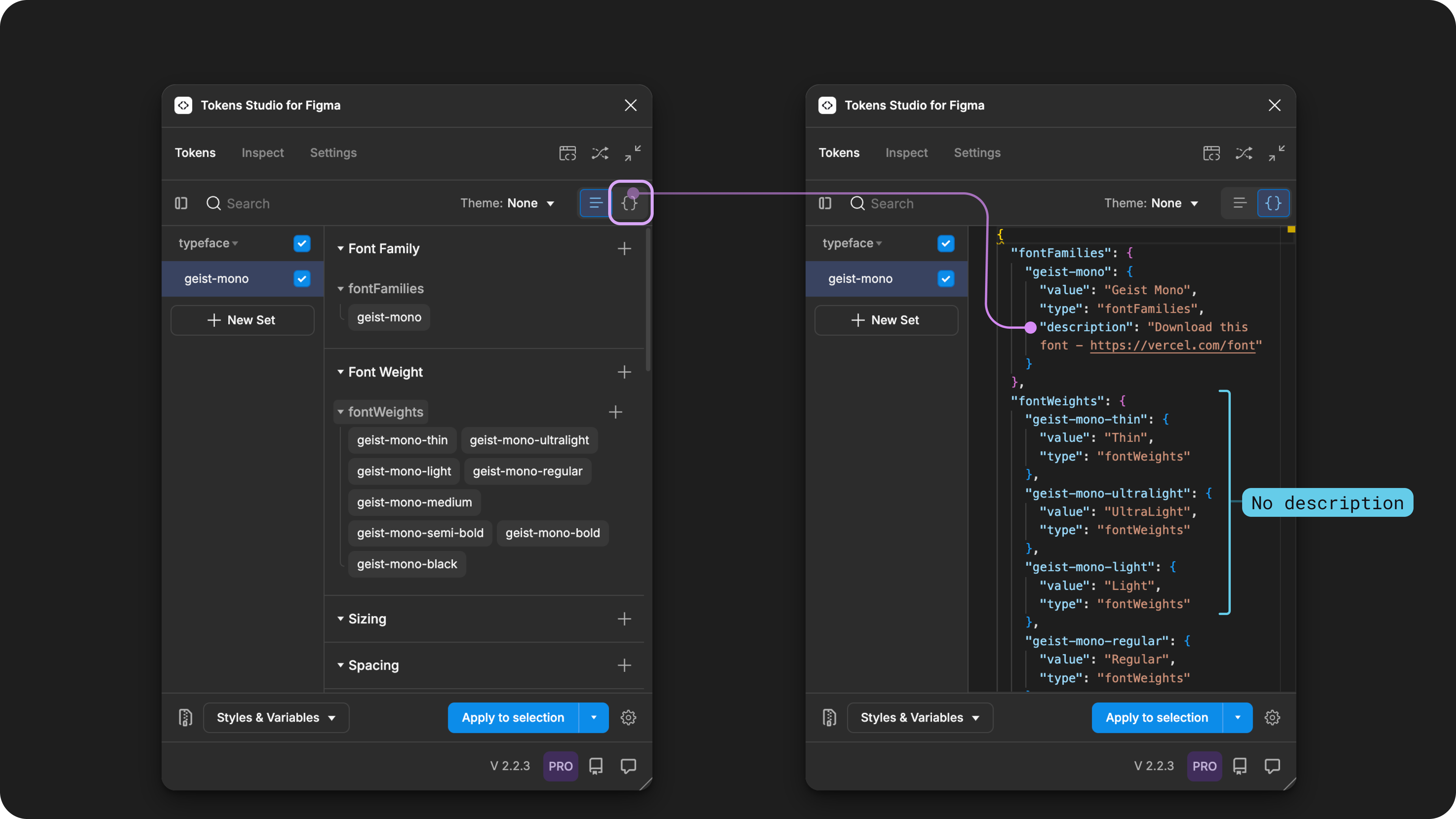Toggle the geist-mono set checkbox in left window

(x=302, y=279)
